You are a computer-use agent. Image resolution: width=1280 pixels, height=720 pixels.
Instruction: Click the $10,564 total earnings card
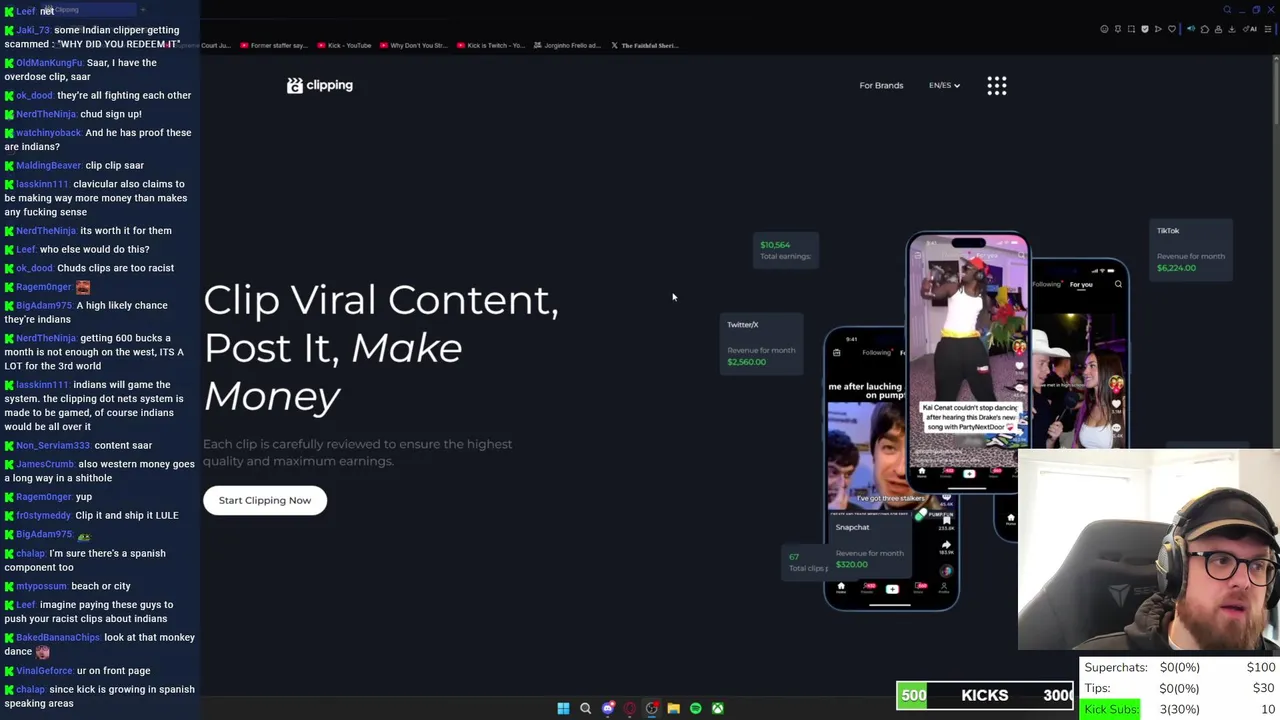click(x=787, y=250)
